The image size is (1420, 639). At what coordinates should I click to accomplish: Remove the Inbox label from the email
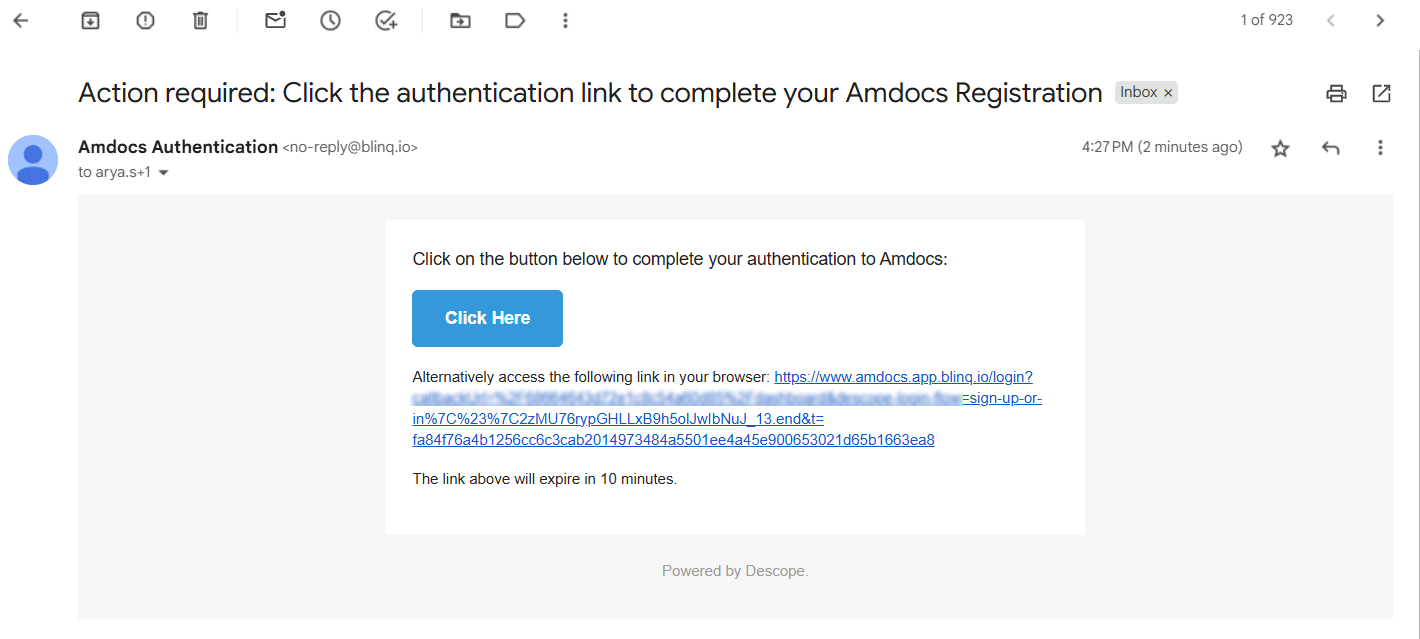coord(1168,93)
